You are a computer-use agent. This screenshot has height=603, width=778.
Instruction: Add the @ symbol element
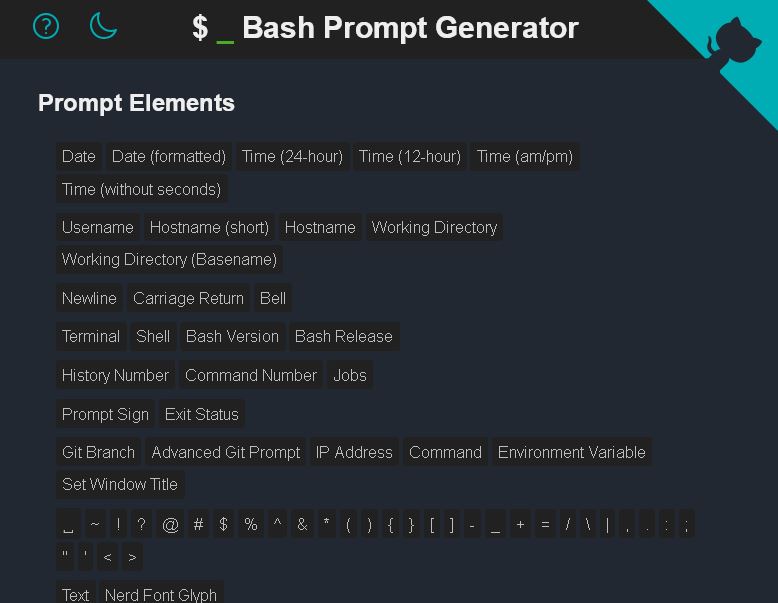[x=170, y=524]
